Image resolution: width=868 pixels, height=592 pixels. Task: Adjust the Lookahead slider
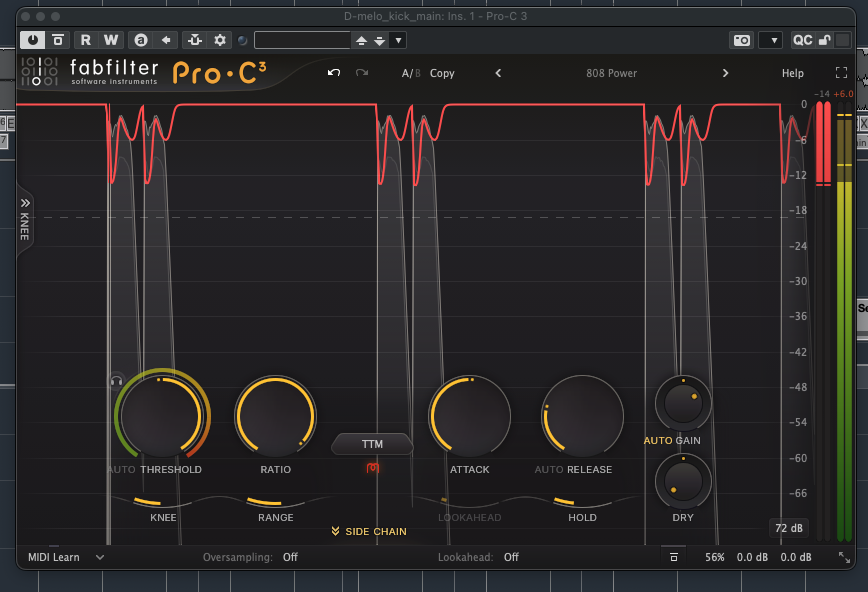pyautogui.click(x=469, y=502)
